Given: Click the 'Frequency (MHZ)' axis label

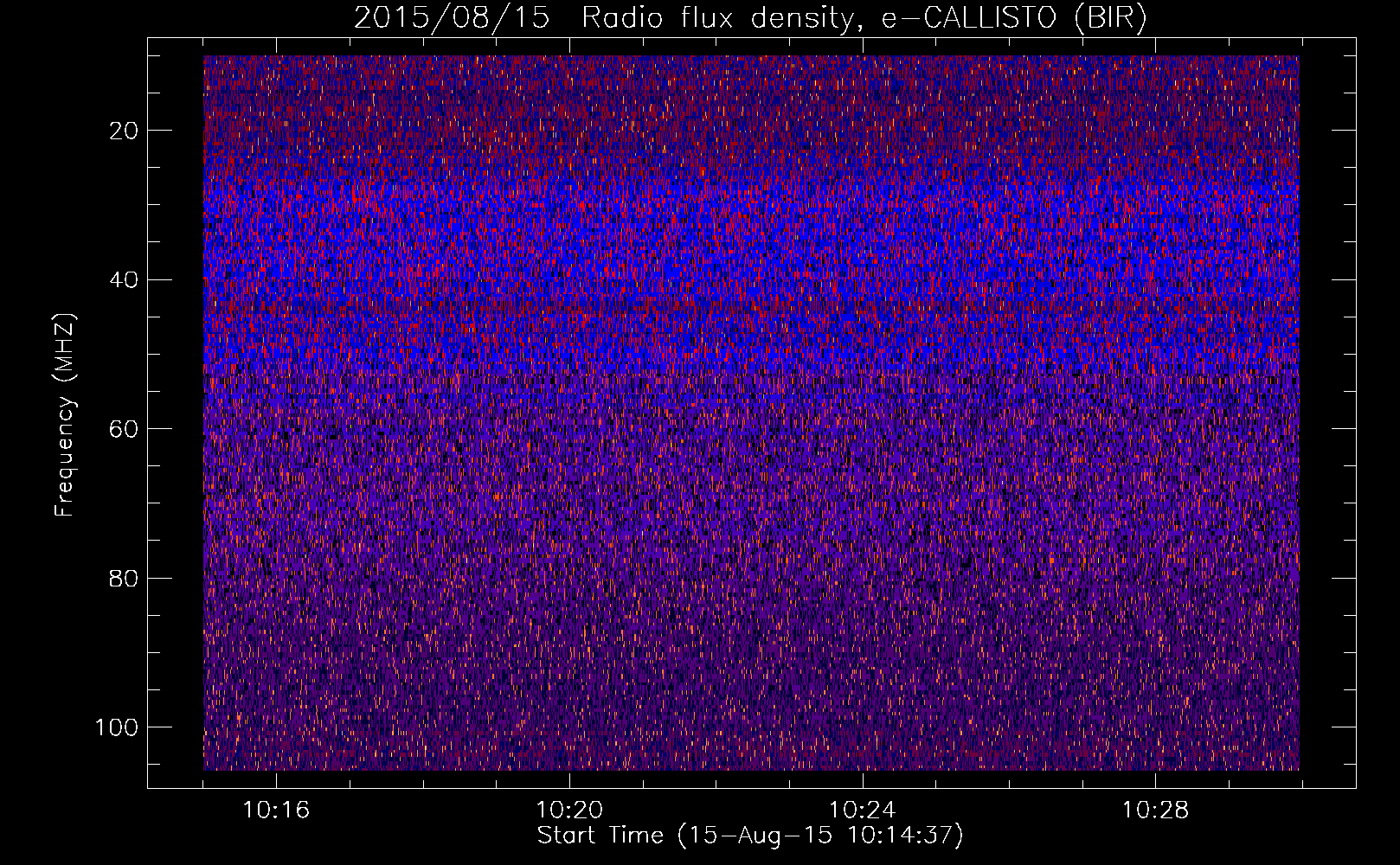Looking at the screenshot, I should point(65,415).
